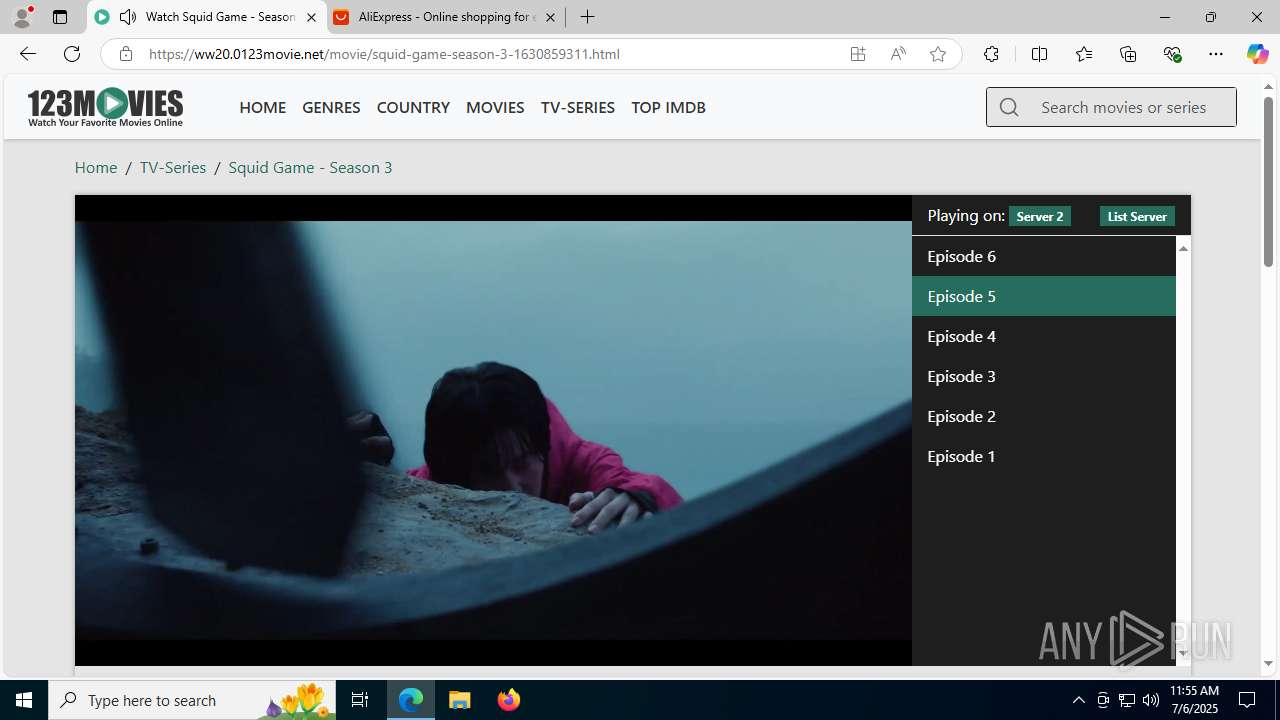Play Episode 1
1280x720 pixels.
pos(1043,456)
